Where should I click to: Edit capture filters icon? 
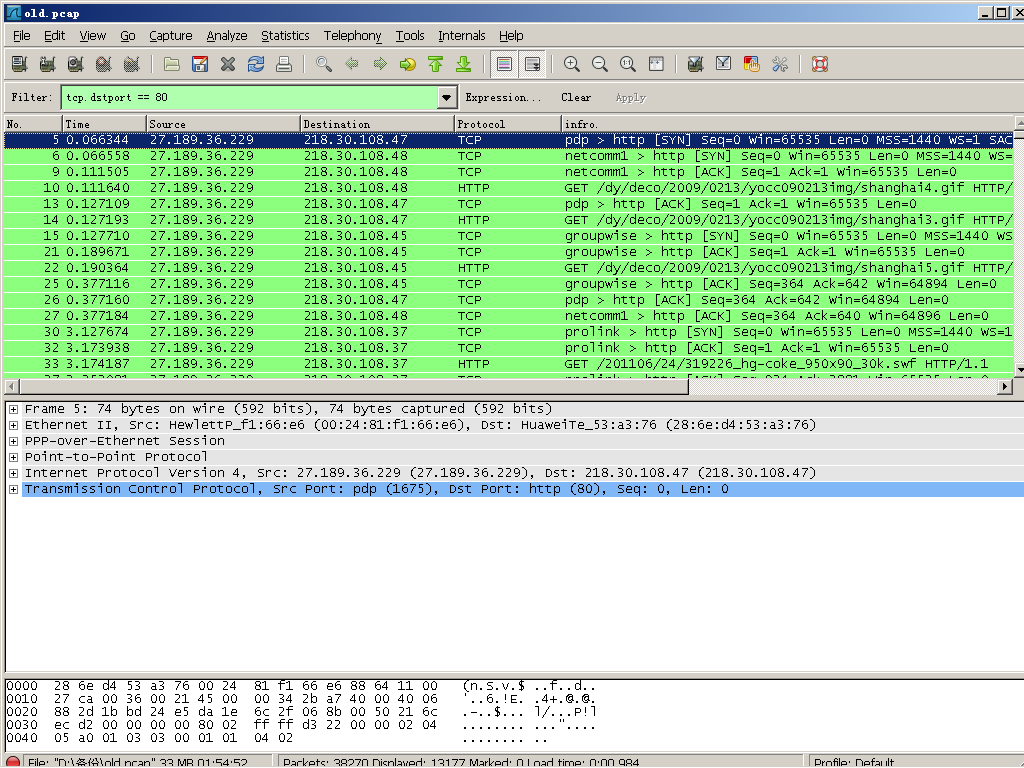[x=696, y=64]
